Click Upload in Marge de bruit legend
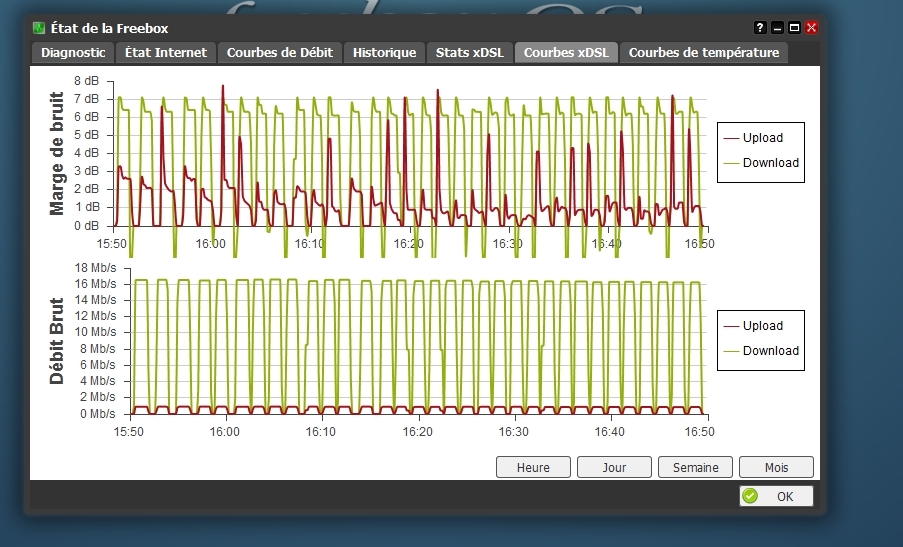 pyautogui.click(x=762, y=138)
